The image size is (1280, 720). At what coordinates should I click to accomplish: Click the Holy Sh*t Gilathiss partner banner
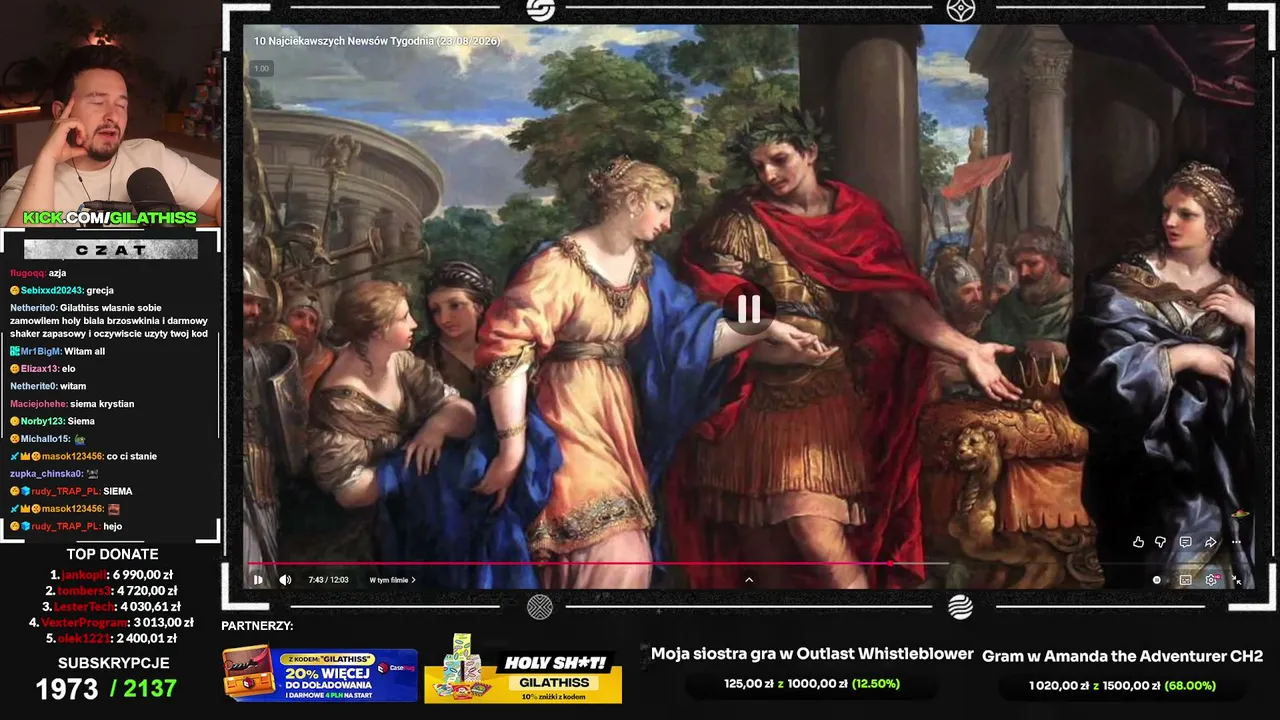click(x=523, y=669)
